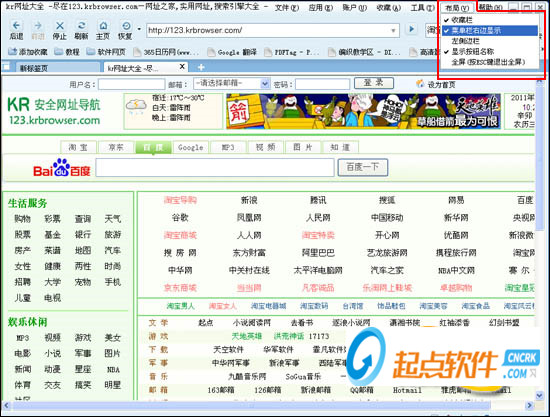The image size is (550, 417).
Task: Click the tab list square icon at left of tab bar
Action: point(6,66)
